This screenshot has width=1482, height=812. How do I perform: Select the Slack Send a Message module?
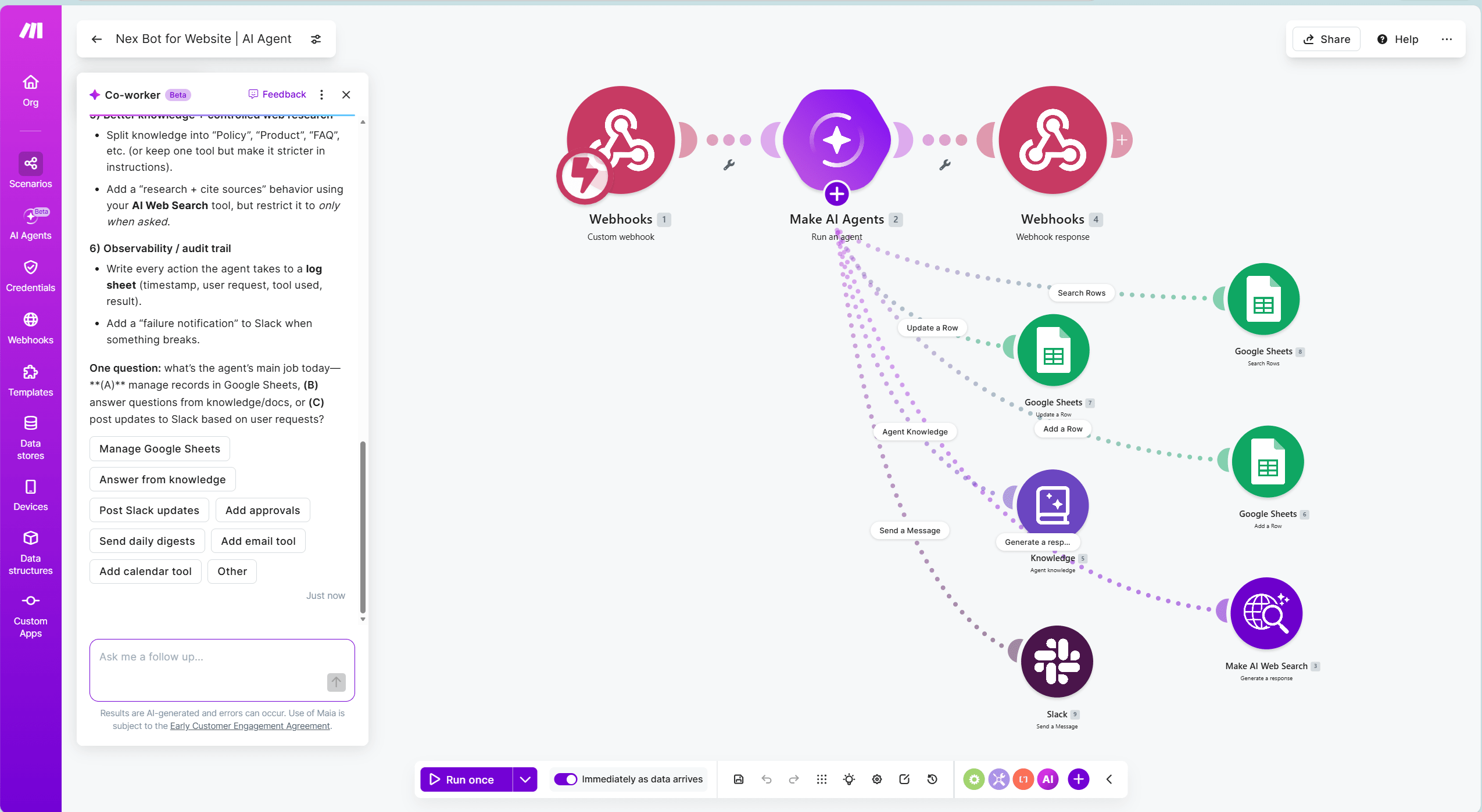point(1057,662)
